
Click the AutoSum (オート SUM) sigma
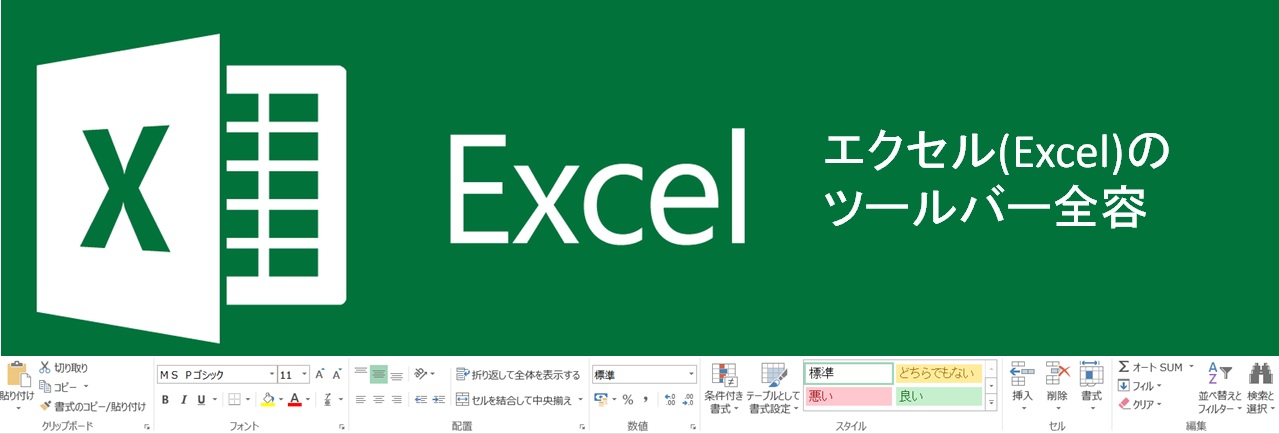tap(1123, 367)
